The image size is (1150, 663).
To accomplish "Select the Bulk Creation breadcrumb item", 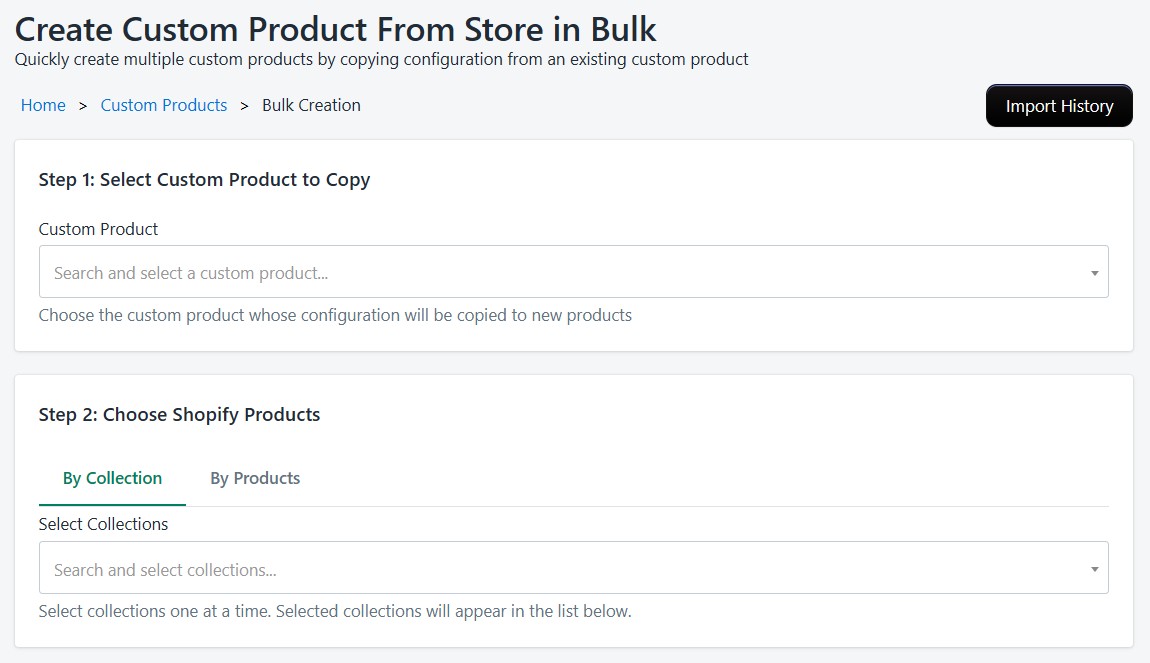I will pyautogui.click(x=311, y=105).
